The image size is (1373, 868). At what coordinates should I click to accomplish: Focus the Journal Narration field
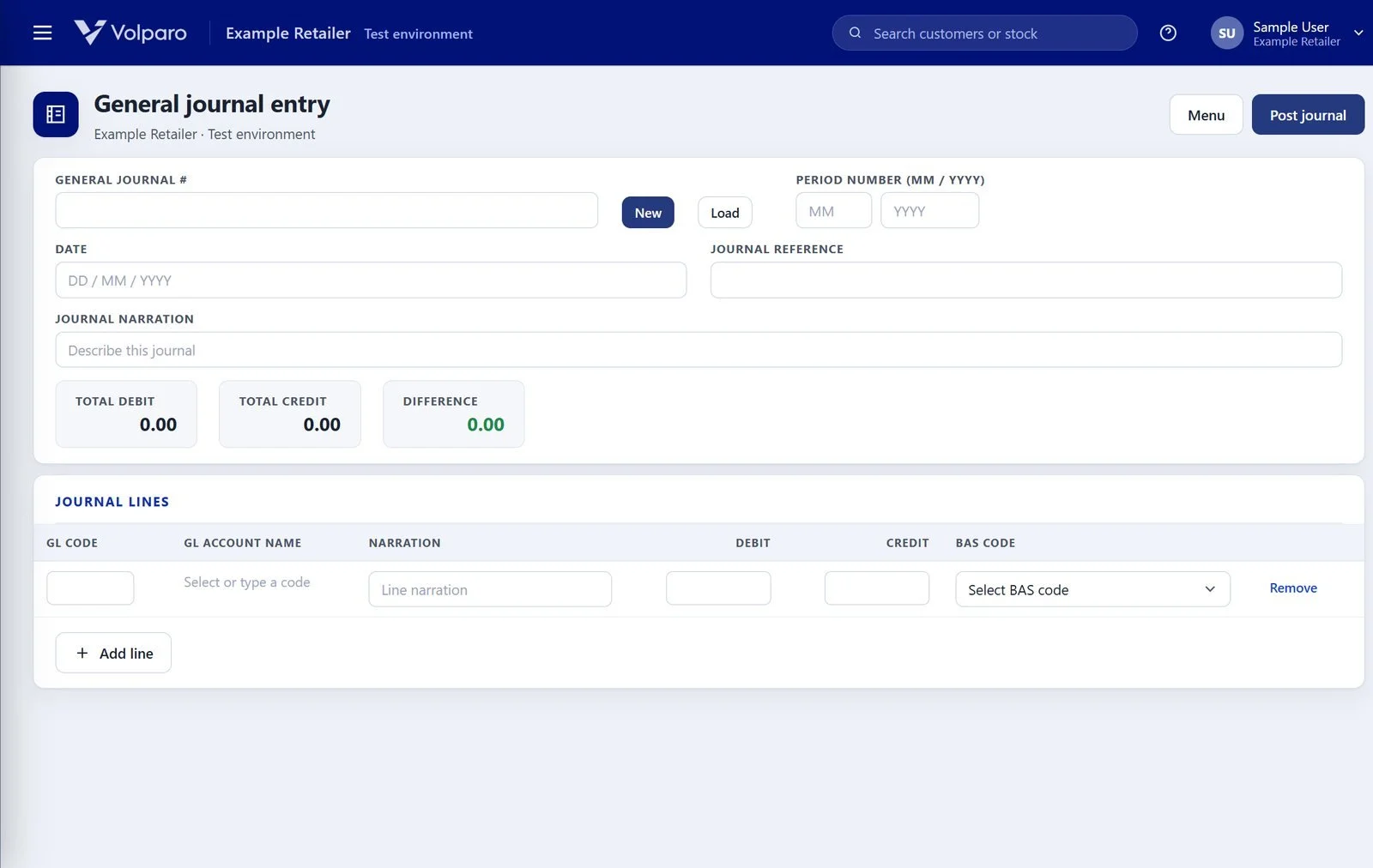click(699, 350)
